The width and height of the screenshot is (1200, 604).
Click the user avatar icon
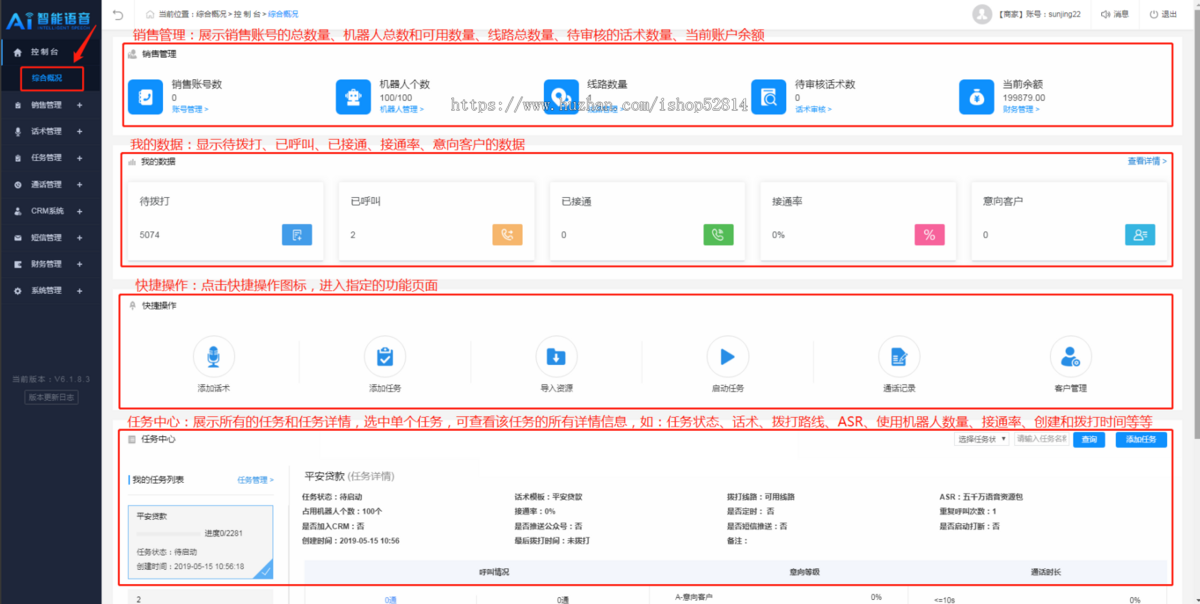[981, 14]
